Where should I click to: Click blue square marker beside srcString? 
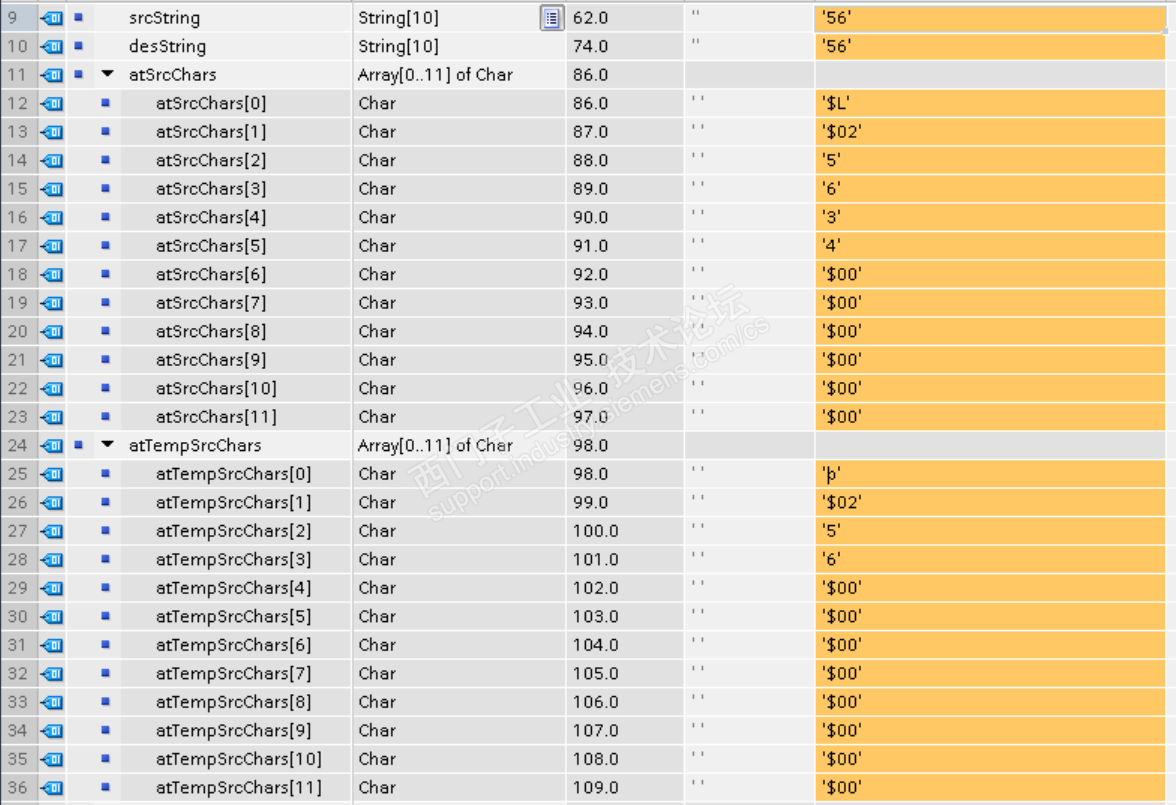[78, 17]
